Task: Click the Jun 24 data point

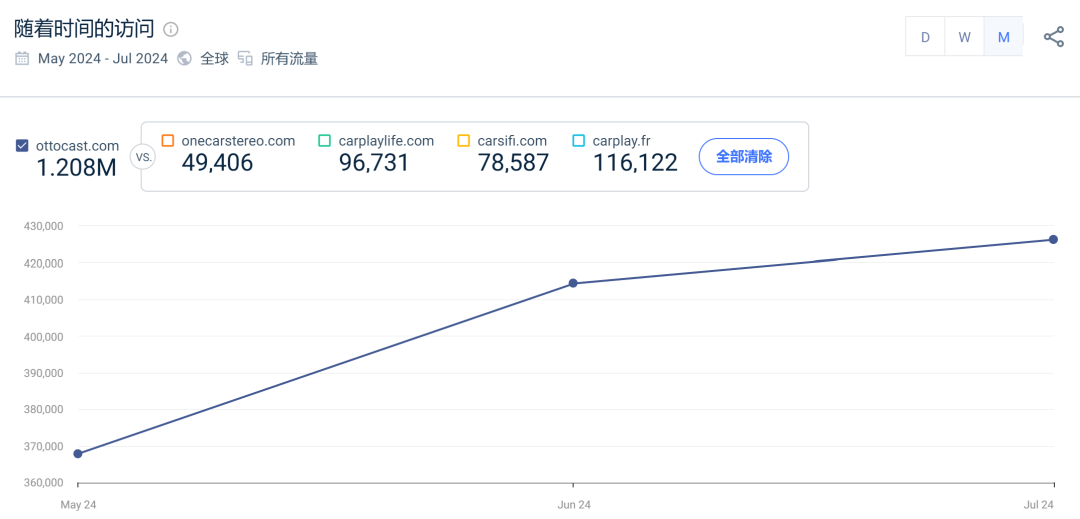Action: (x=573, y=283)
